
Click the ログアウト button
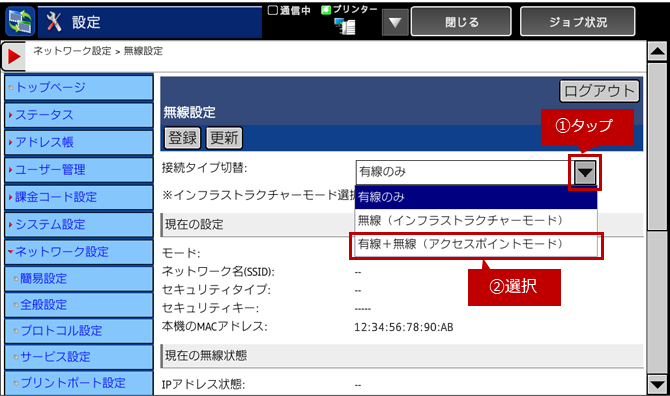[599, 91]
